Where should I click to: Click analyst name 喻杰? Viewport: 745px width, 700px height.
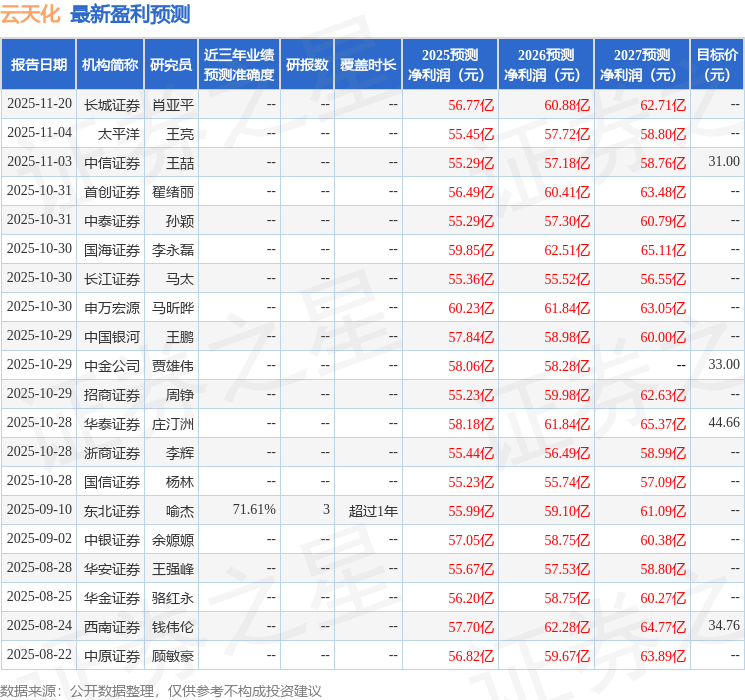(x=180, y=510)
